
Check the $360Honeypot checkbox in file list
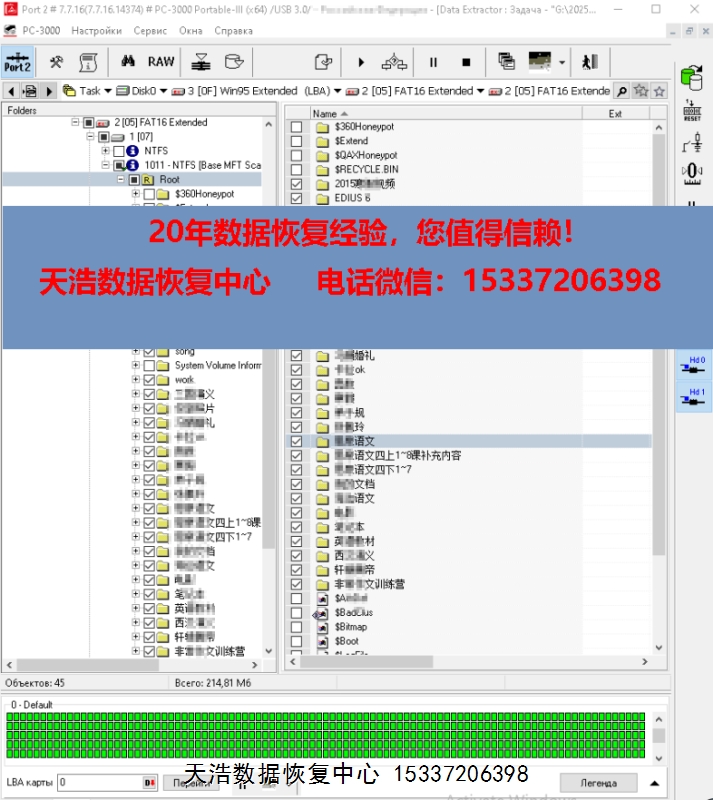click(x=295, y=128)
